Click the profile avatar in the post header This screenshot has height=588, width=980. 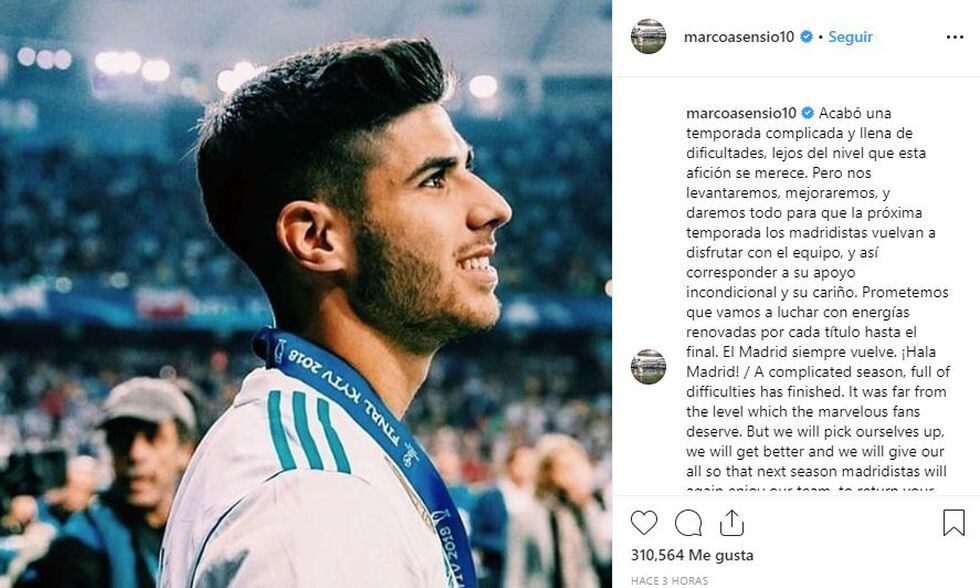pyautogui.click(x=648, y=36)
